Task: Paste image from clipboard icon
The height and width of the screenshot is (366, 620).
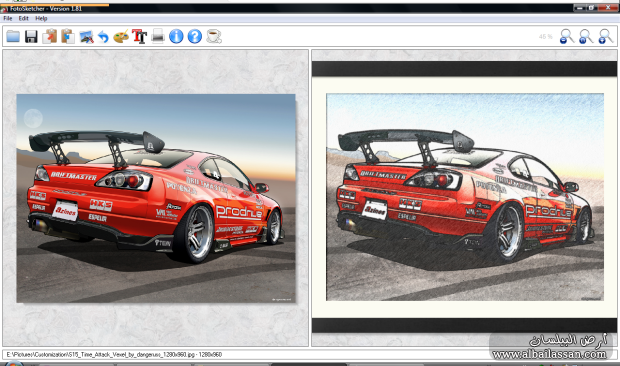Action: coord(68,36)
